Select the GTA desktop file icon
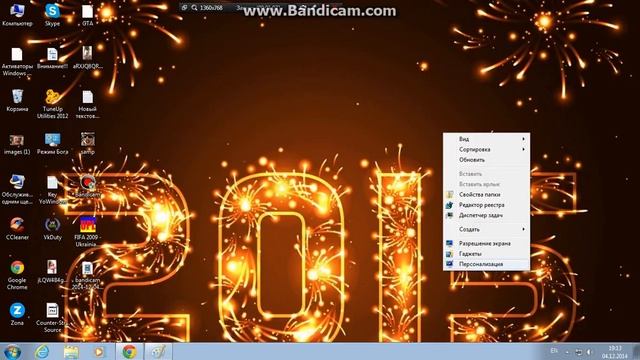 coord(87,15)
